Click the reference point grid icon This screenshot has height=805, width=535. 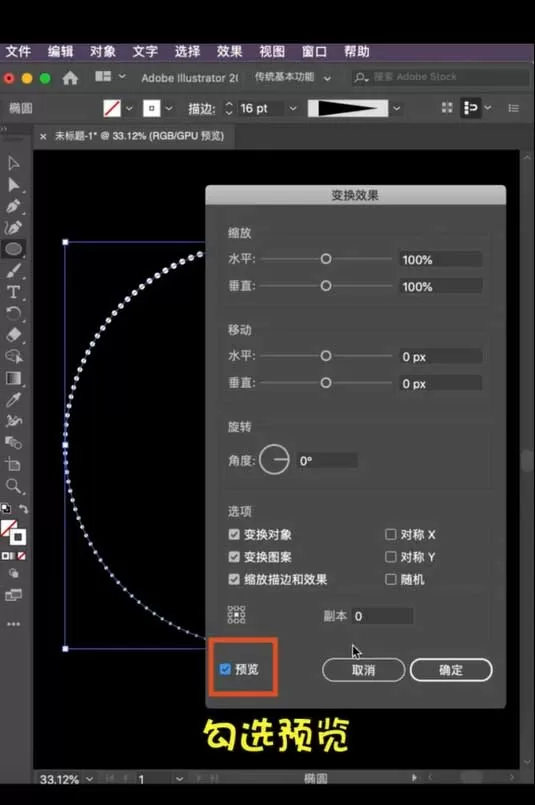(x=237, y=614)
